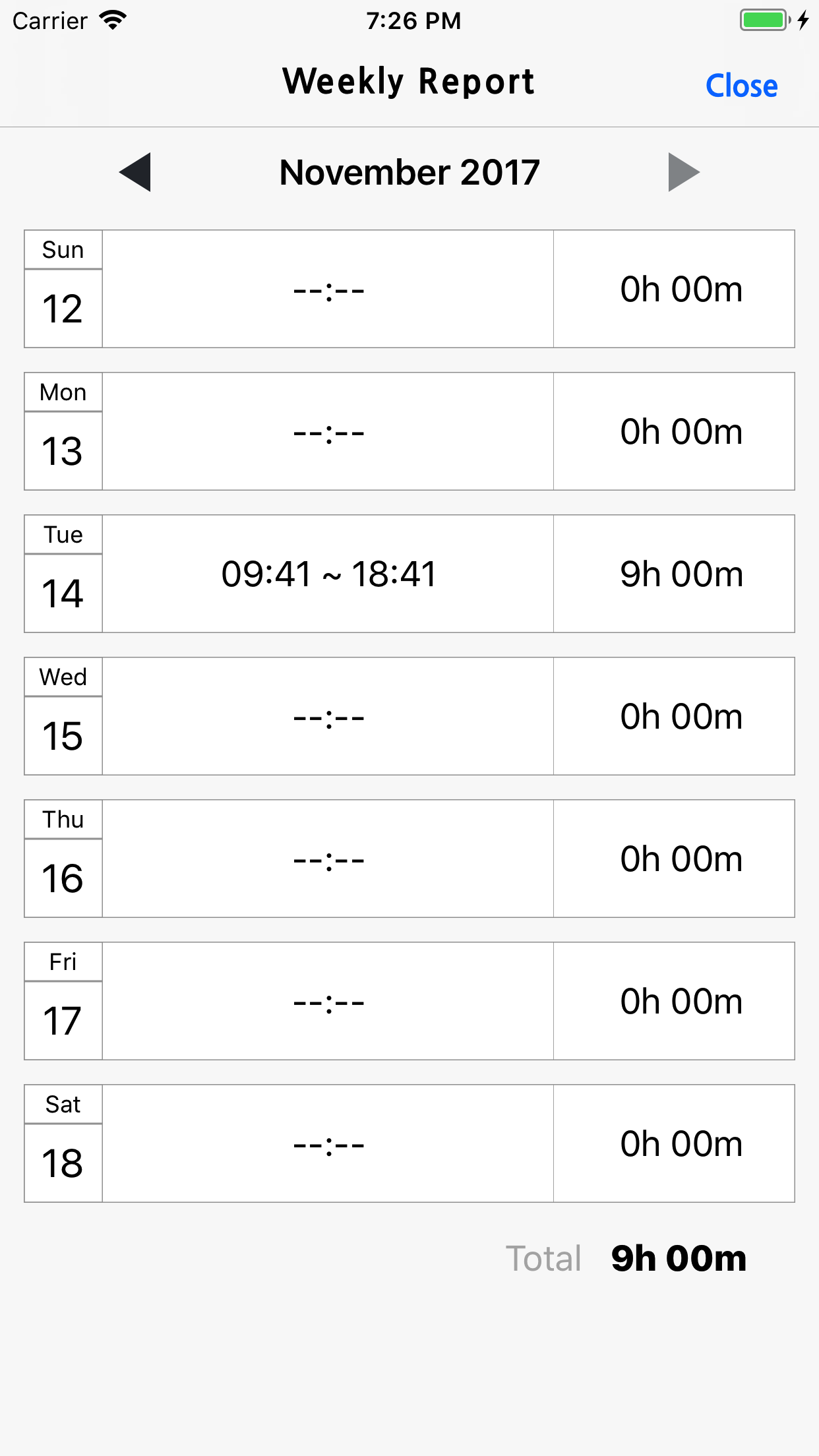Viewport: 819px width, 1456px height.
Task: Select the Mon 13 date cell
Action: 63,431
